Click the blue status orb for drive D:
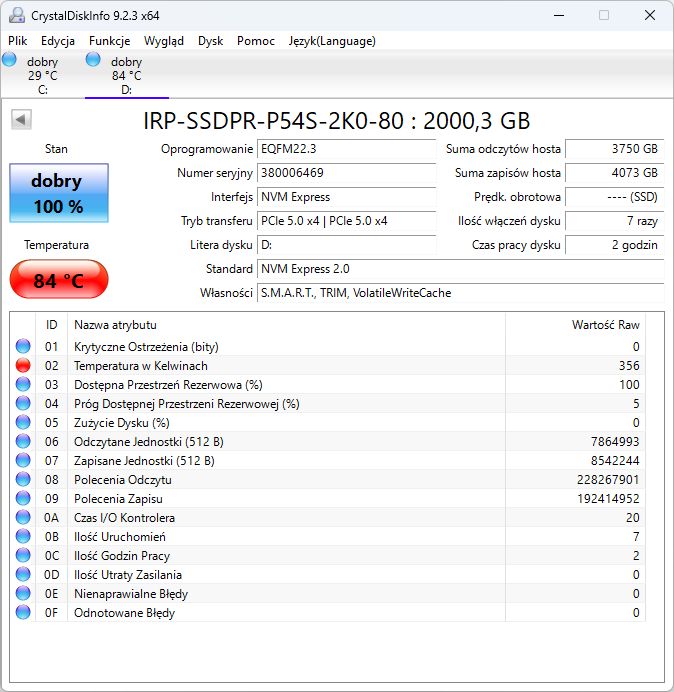 point(93,59)
